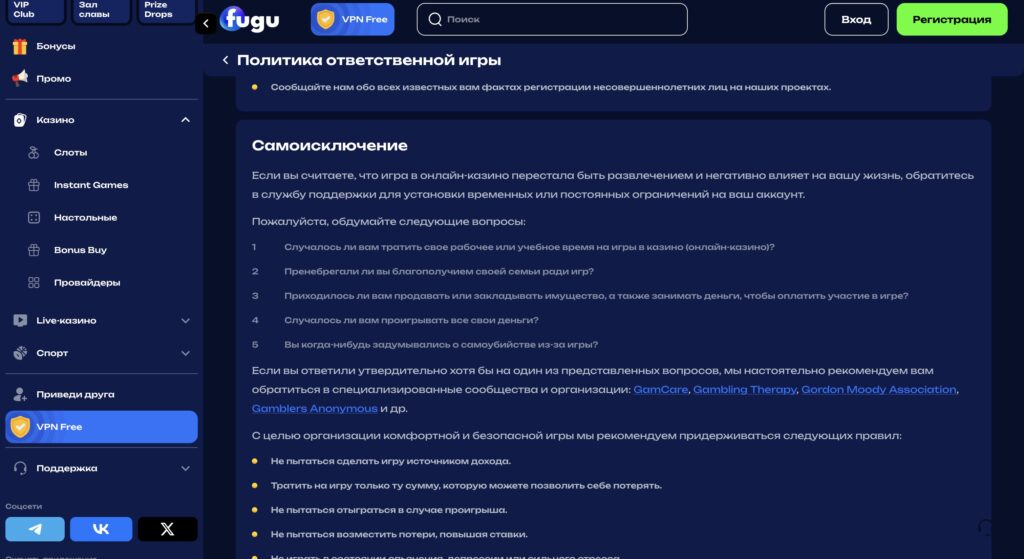Open the Bonuses gift icon
Screen dimensions: 1024x559
20,46
